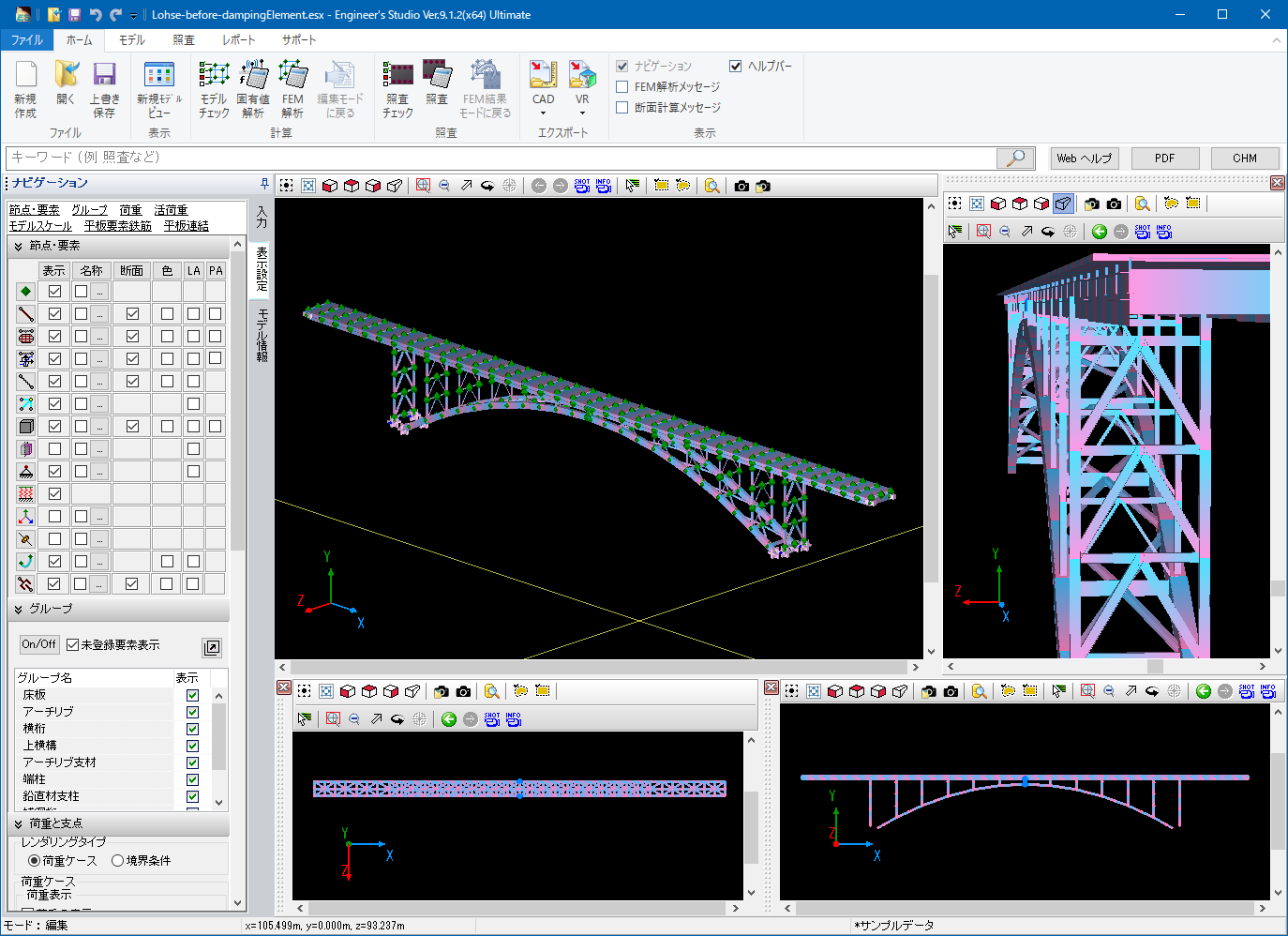Viewport: 1288px width, 936px height.
Task: Open the PDF help button
Action: pos(1164,159)
